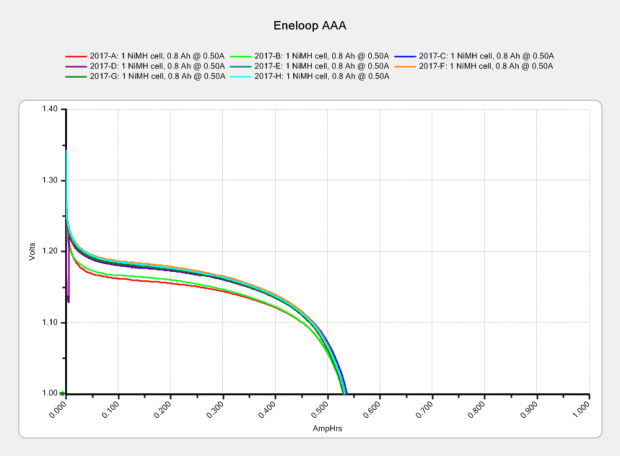620x456 pixels.
Task: Click the Eneloop AAA chart title
Action: tap(310, 26)
